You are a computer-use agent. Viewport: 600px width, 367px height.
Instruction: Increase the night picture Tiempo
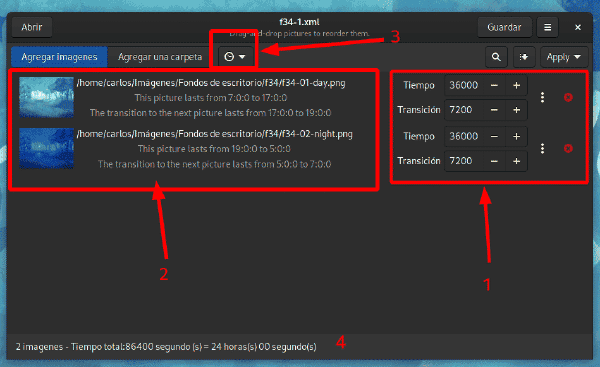[517, 136]
